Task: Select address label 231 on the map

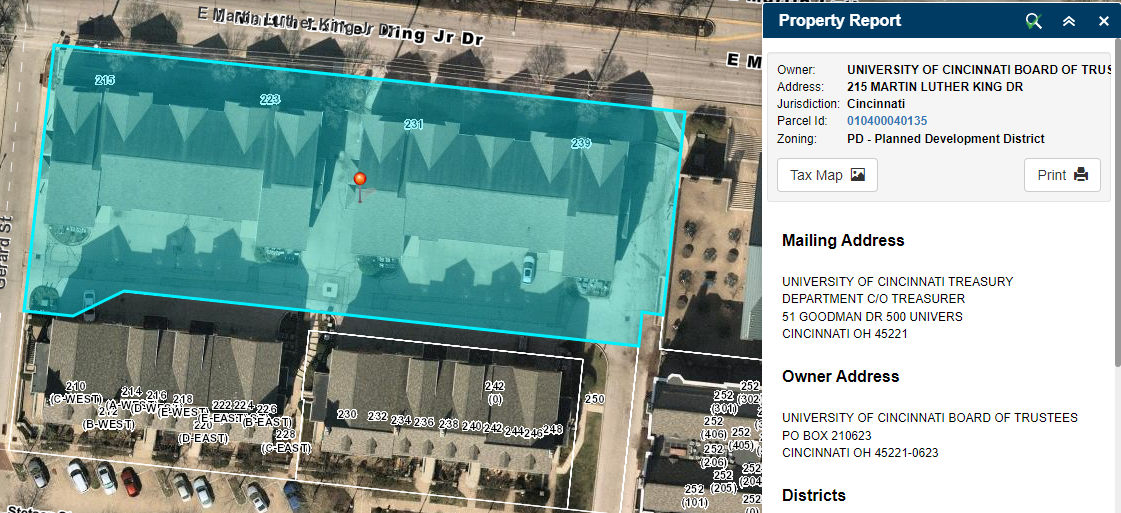Action: 414,124
